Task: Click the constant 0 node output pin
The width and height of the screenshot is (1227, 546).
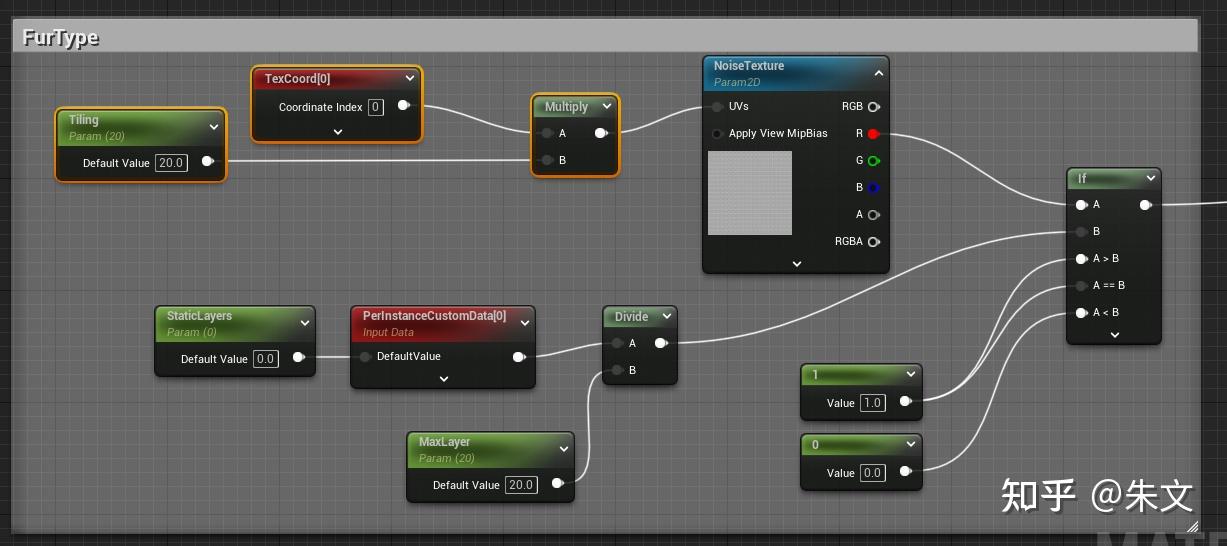Action: tap(905, 471)
